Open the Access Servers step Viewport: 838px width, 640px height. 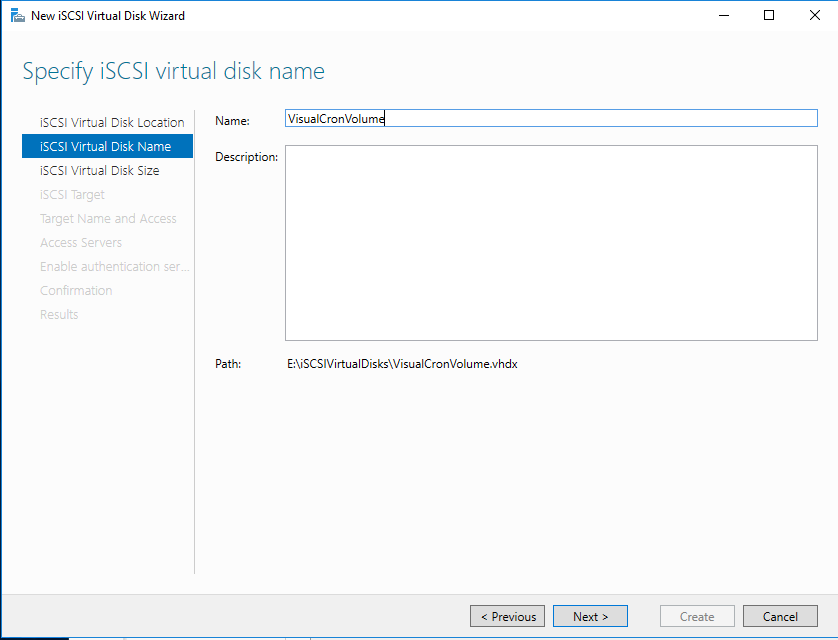(81, 242)
